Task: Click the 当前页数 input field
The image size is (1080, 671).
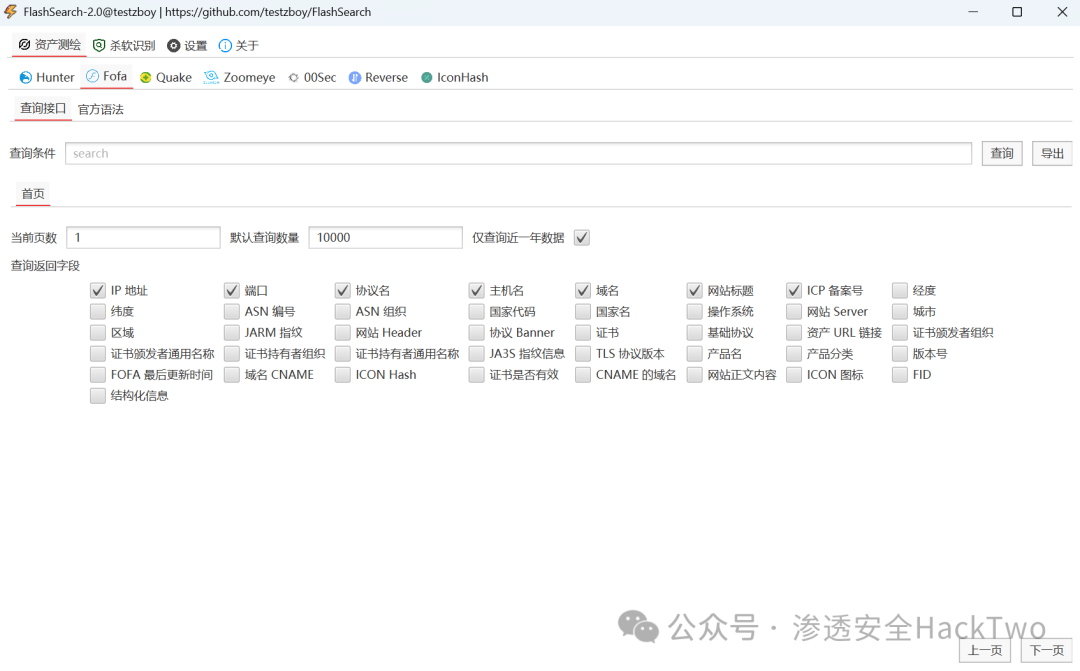Action: point(143,237)
